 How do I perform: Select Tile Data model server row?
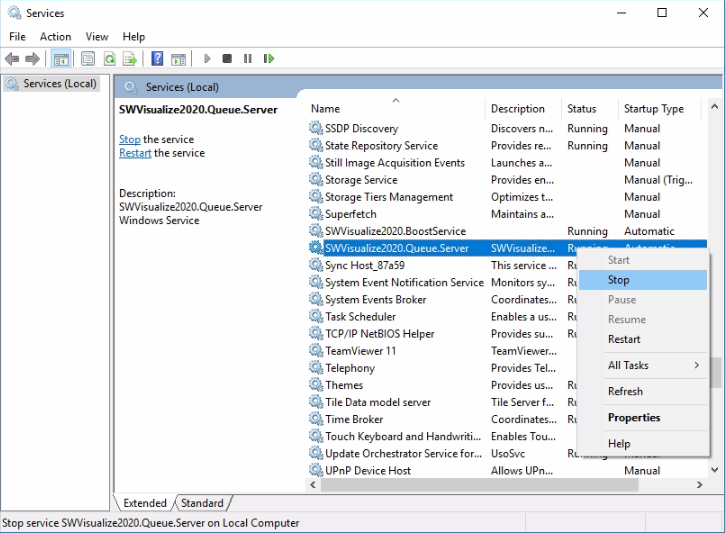point(442,402)
